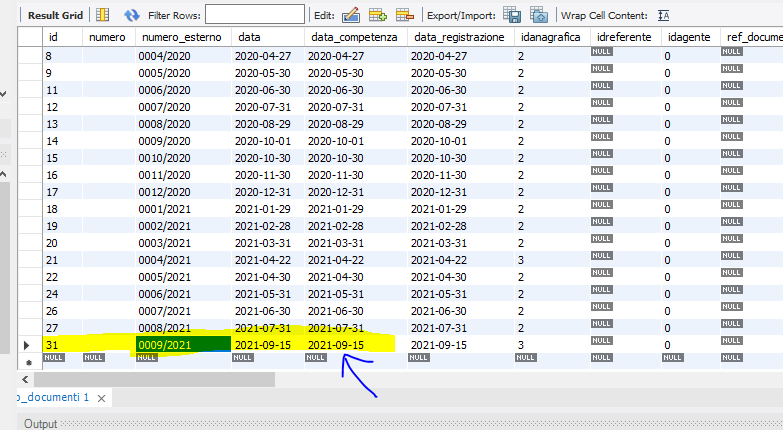Export recordset to external file icon

click(x=512, y=15)
